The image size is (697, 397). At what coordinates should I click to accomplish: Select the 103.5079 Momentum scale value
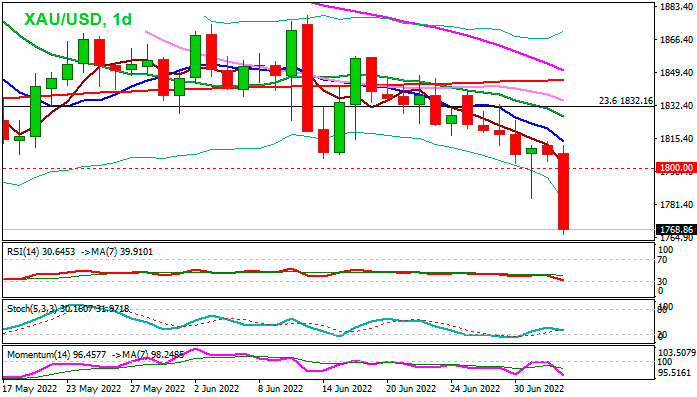pos(677,353)
